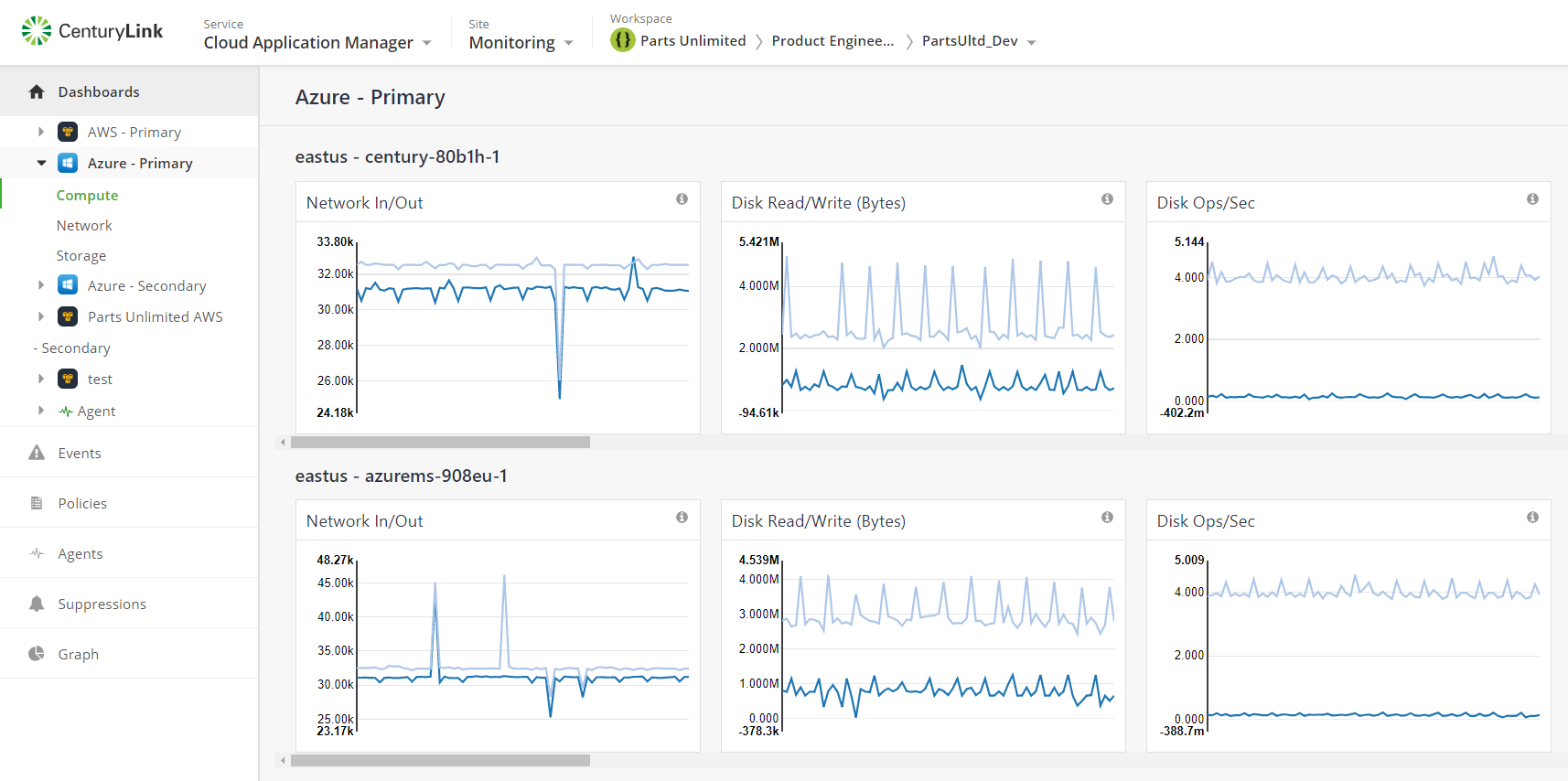Screen dimensions: 1568x781
Task: Click the Graph pie chart icon
Action: (37, 654)
